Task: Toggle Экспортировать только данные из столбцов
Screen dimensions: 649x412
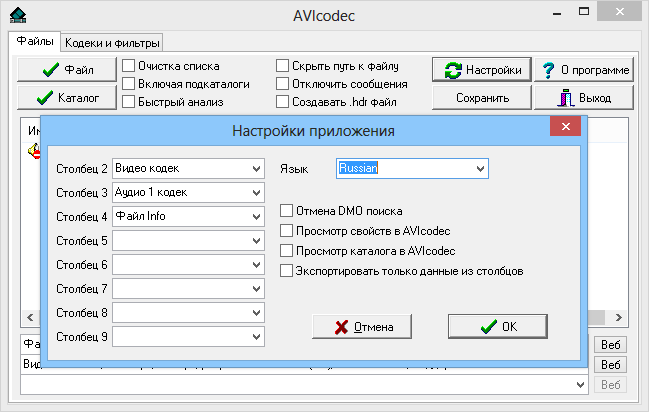Action: [x=286, y=271]
